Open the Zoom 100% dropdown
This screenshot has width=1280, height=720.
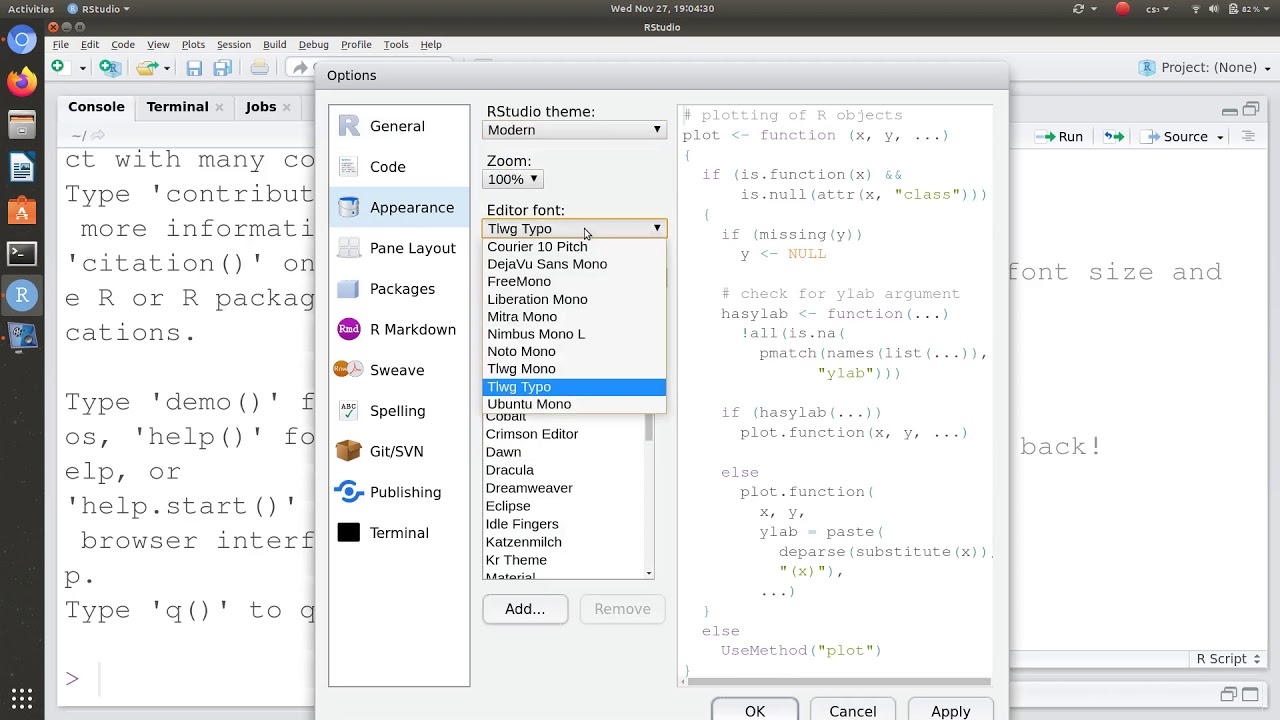coord(512,179)
